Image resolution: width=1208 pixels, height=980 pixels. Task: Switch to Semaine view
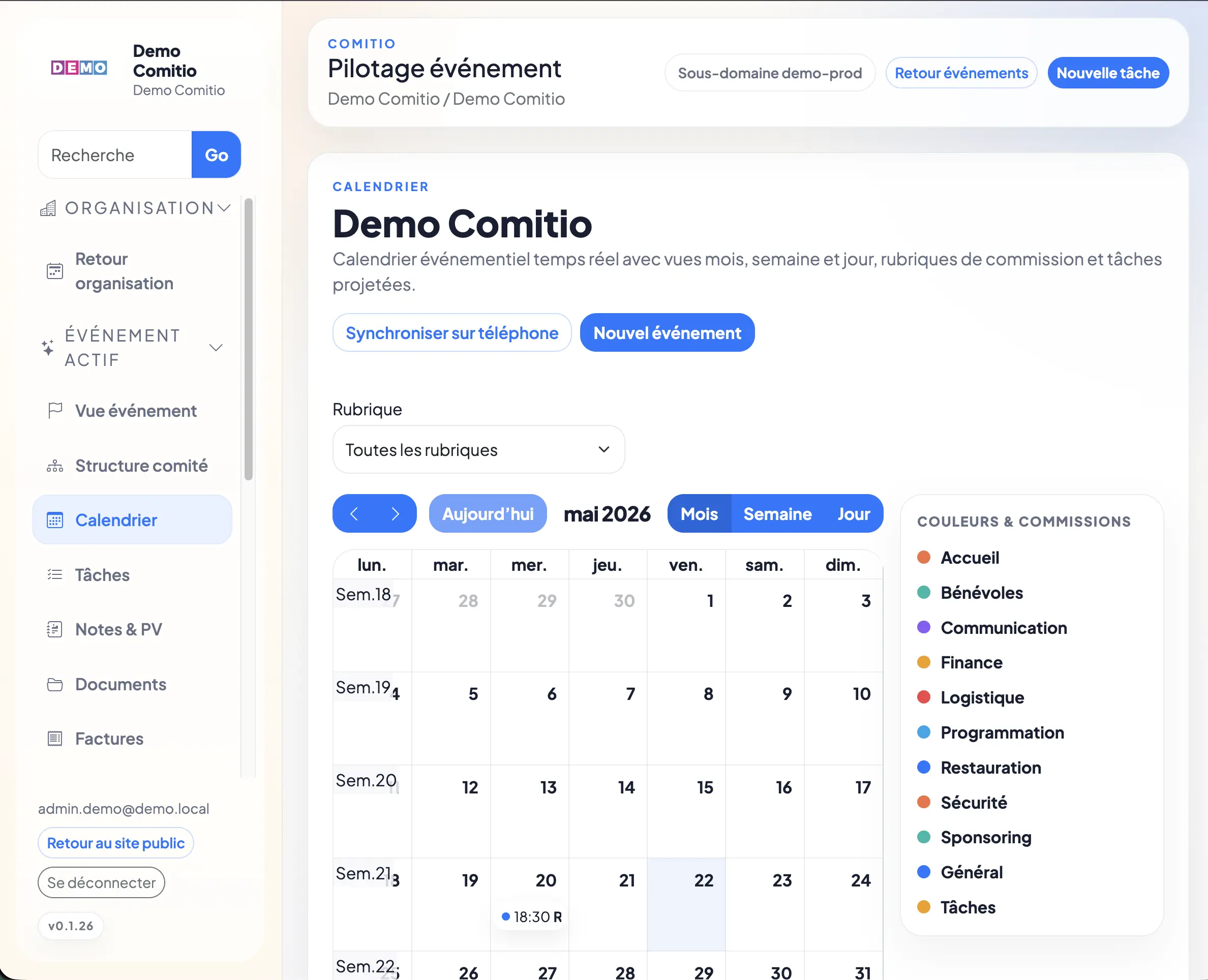777,514
